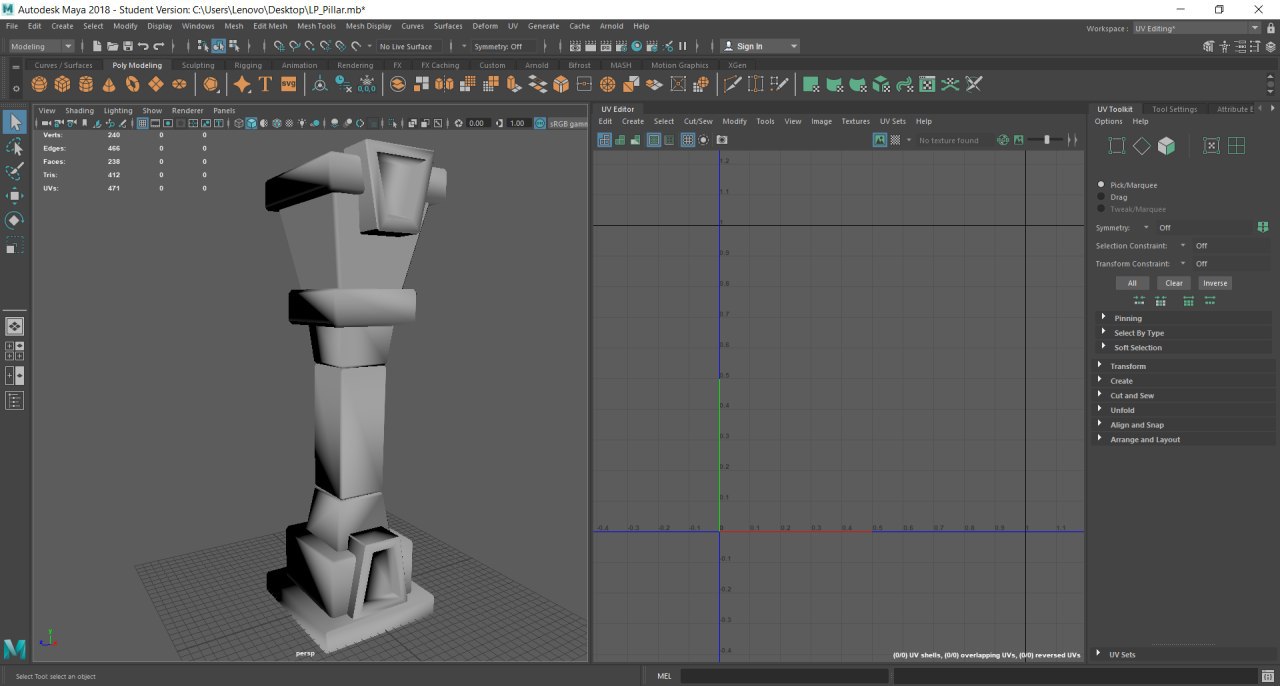
Task: Select the Select tool arrow in toolbox
Action: 15,122
